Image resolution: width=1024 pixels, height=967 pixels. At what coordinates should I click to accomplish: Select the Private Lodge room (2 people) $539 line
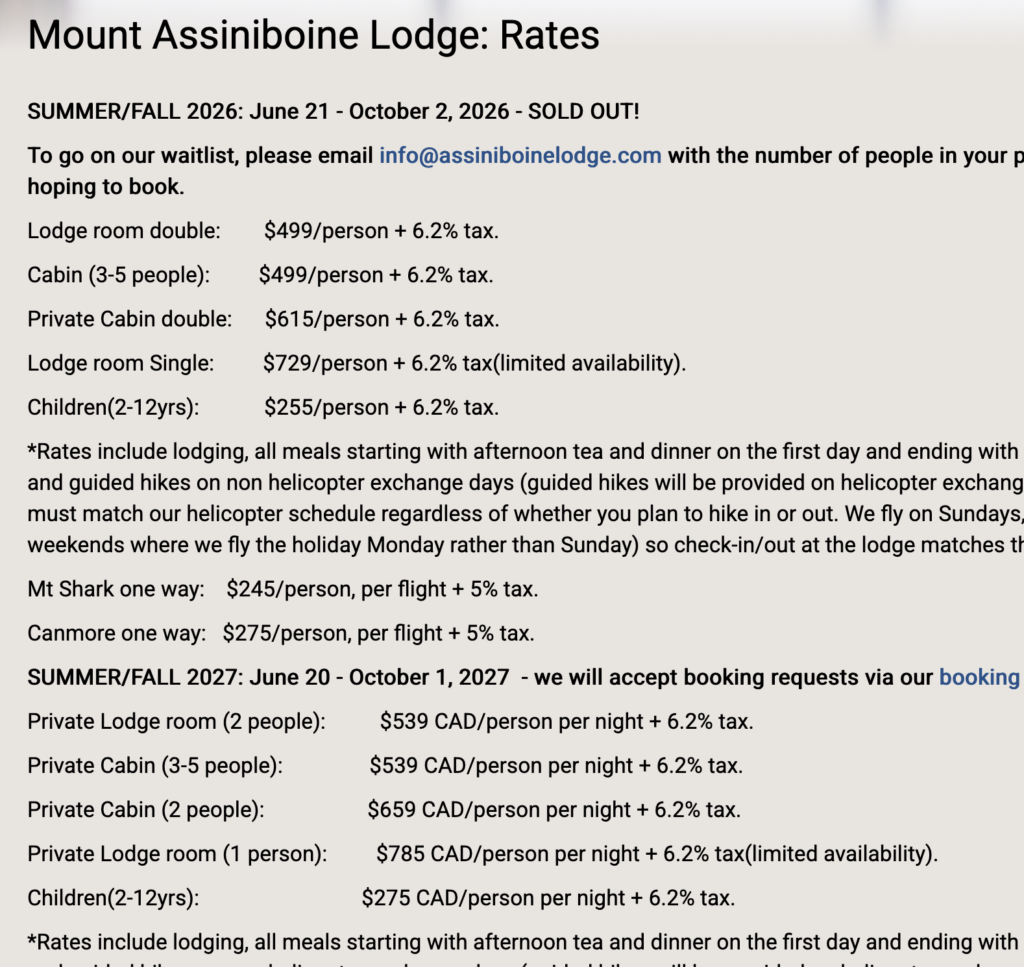pos(391,722)
